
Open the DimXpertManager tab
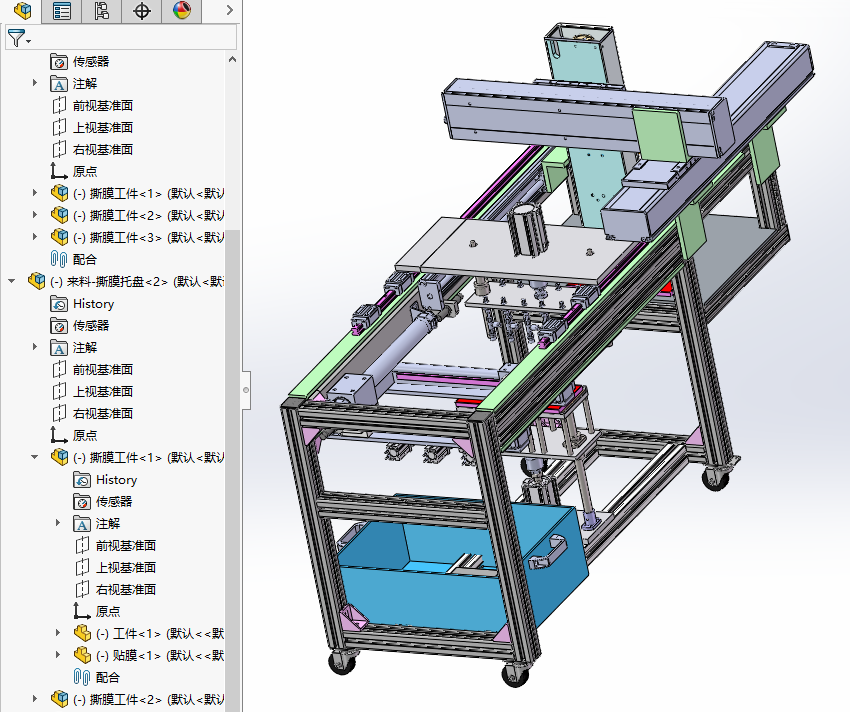point(141,11)
